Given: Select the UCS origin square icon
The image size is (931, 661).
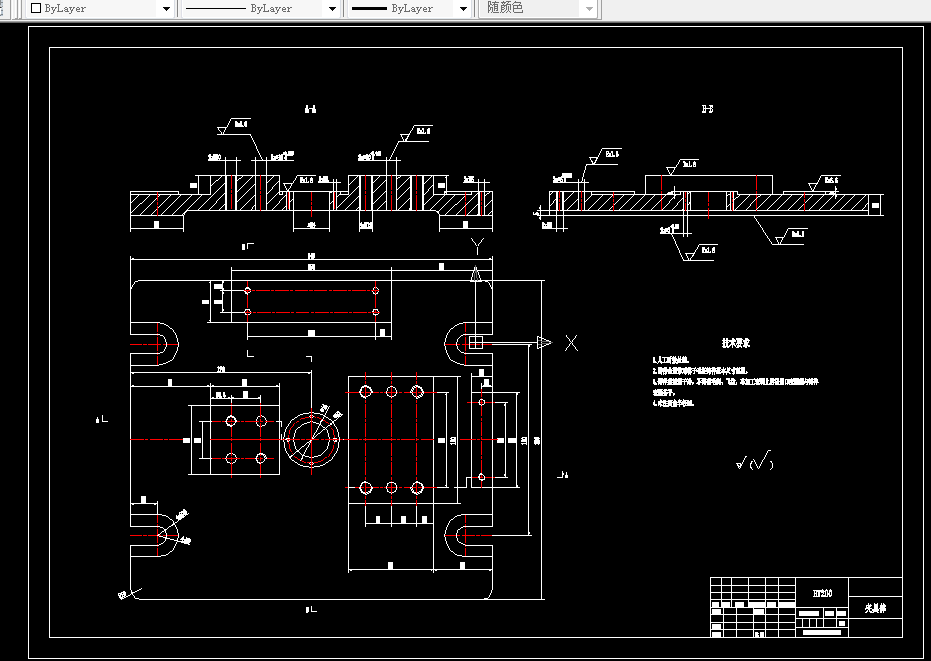Looking at the screenshot, I should tap(476, 343).
